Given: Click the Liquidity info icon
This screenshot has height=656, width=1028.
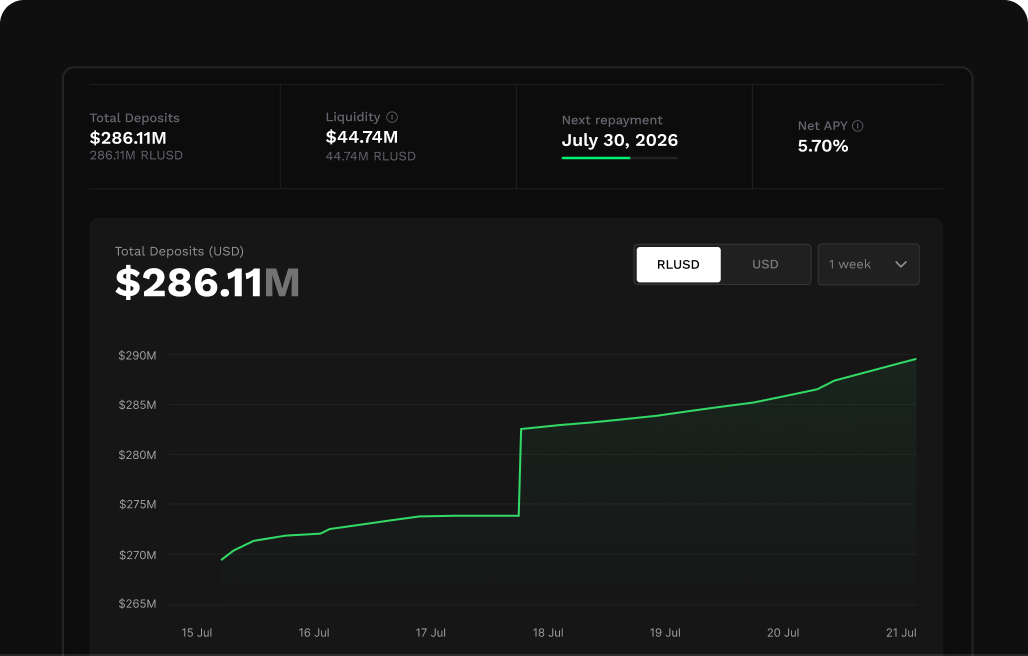Looking at the screenshot, I should (392, 117).
